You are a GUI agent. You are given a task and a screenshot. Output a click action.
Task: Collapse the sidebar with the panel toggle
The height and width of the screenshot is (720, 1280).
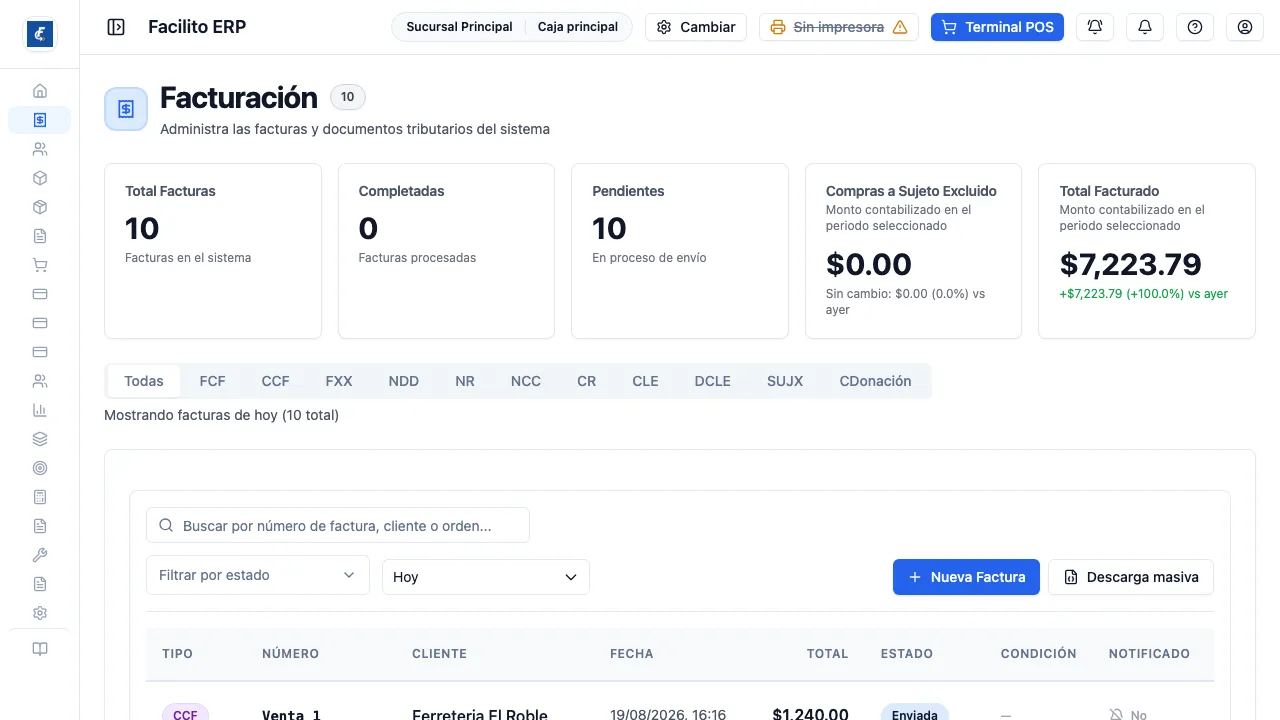[116, 27]
